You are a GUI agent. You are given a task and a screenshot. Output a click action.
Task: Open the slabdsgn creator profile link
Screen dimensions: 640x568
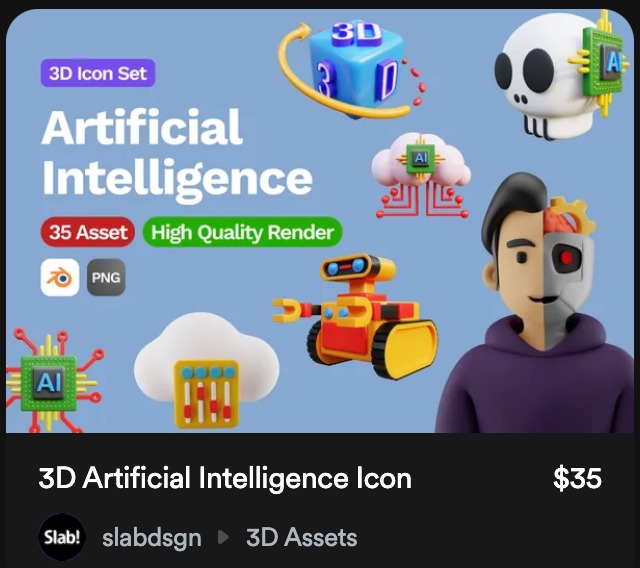click(x=152, y=538)
